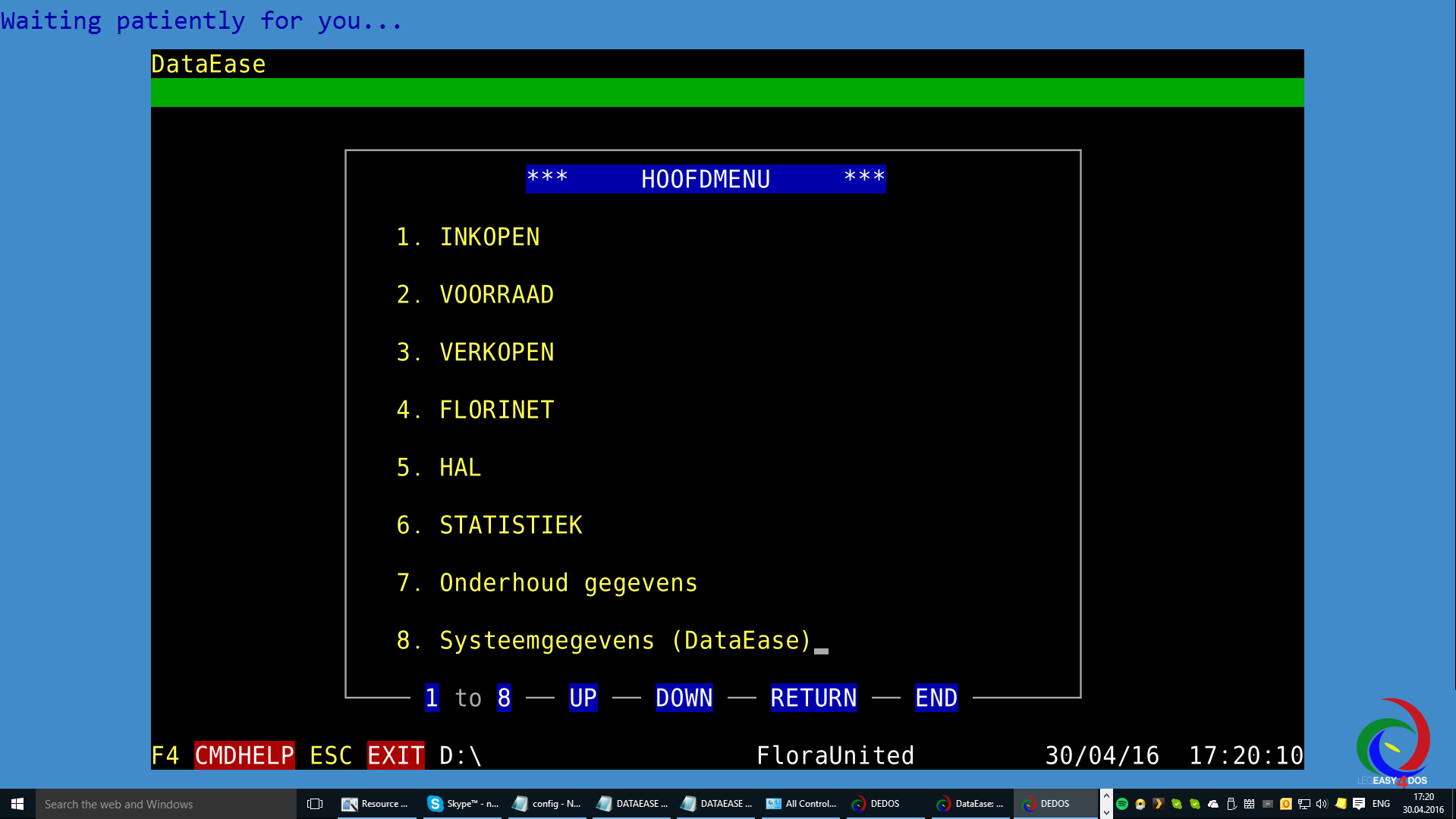Image resolution: width=1456 pixels, height=819 pixels.
Task: Click the DataEase title text
Action: (x=209, y=64)
